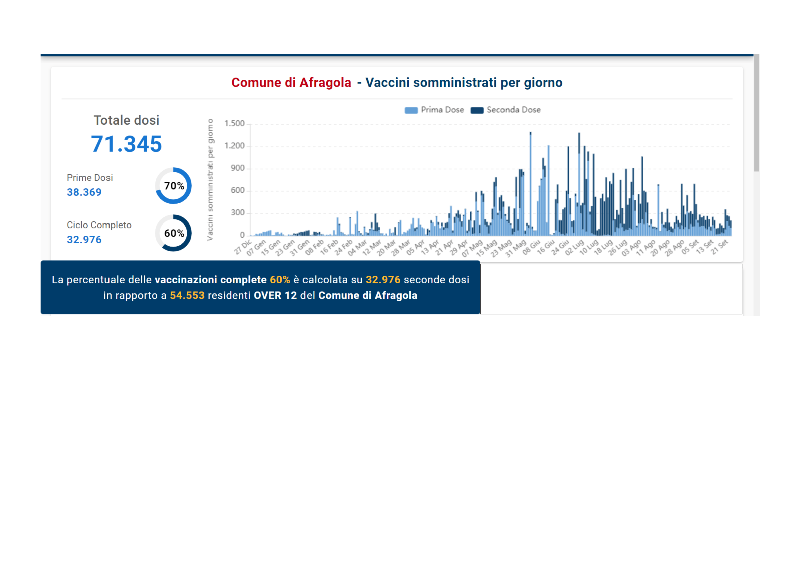Click 'Vaccini somministrati per giorno' title text
This screenshot has height=566, width=800.
(464, 83)
